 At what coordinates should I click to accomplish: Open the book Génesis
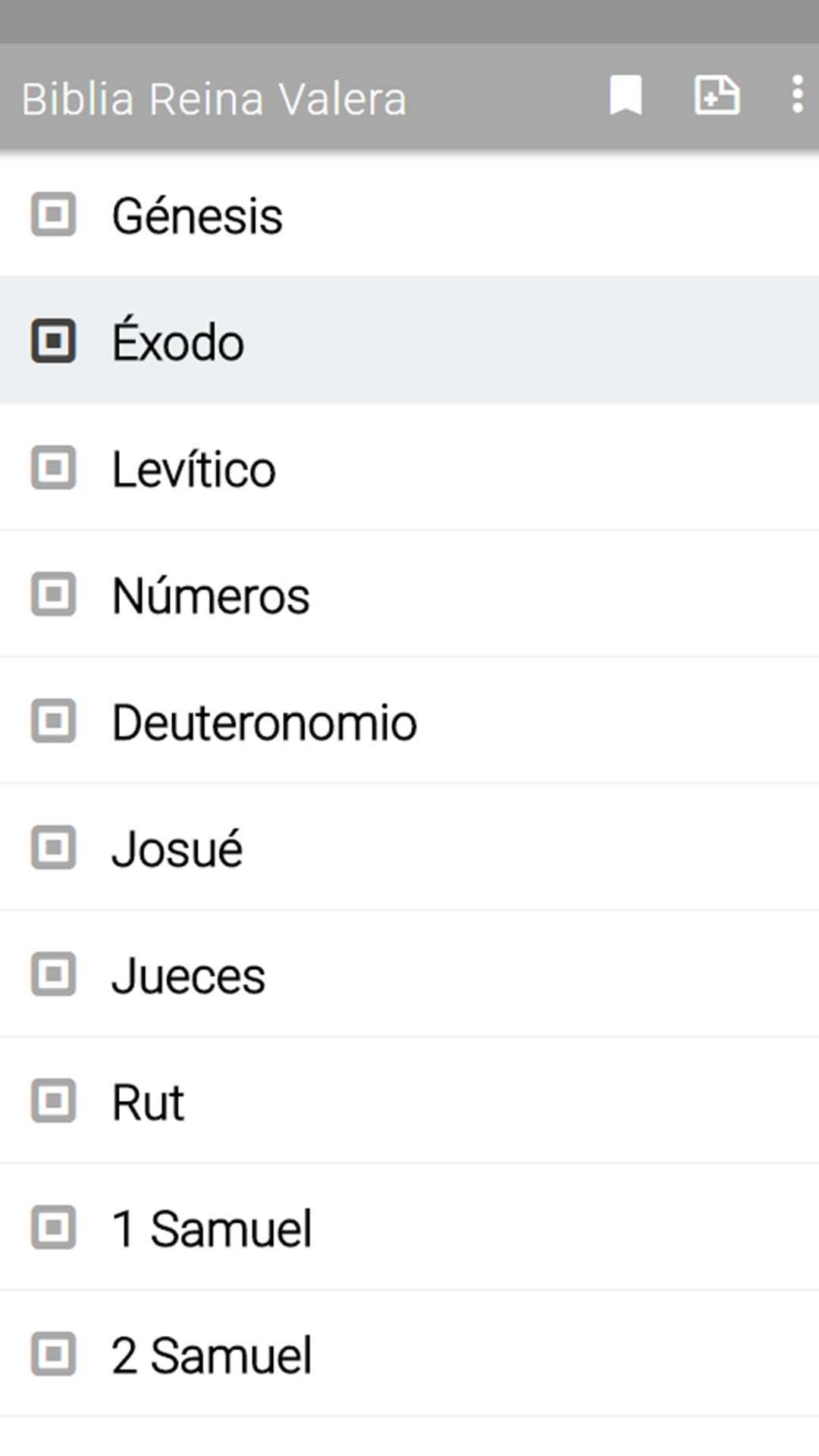point(409,214)
